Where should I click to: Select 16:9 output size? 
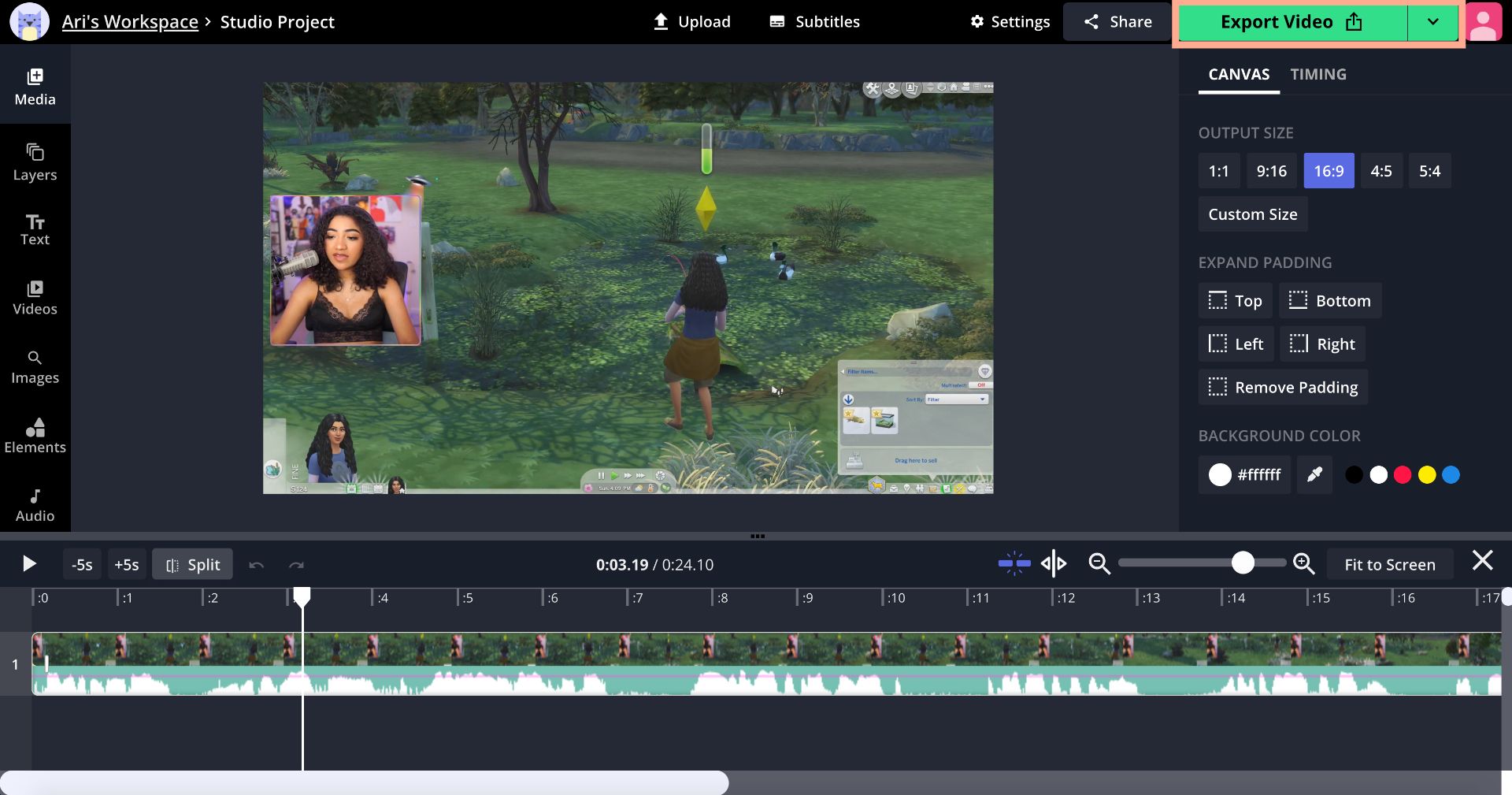tap(1329, 171)
